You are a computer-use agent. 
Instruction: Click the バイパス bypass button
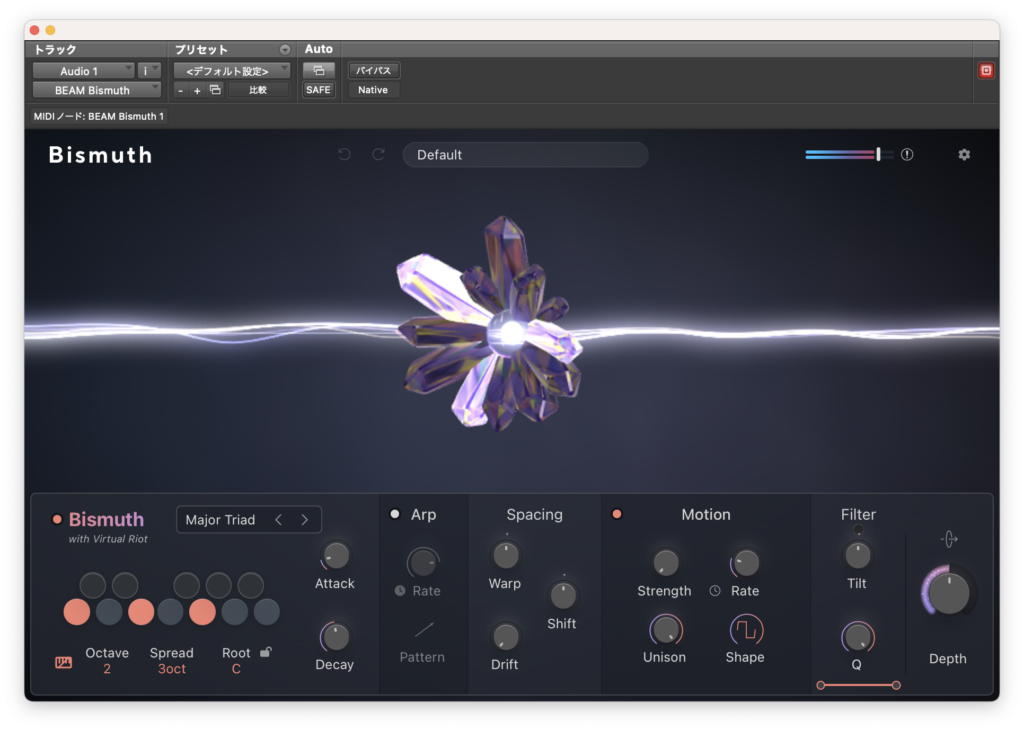pos(374,71)
